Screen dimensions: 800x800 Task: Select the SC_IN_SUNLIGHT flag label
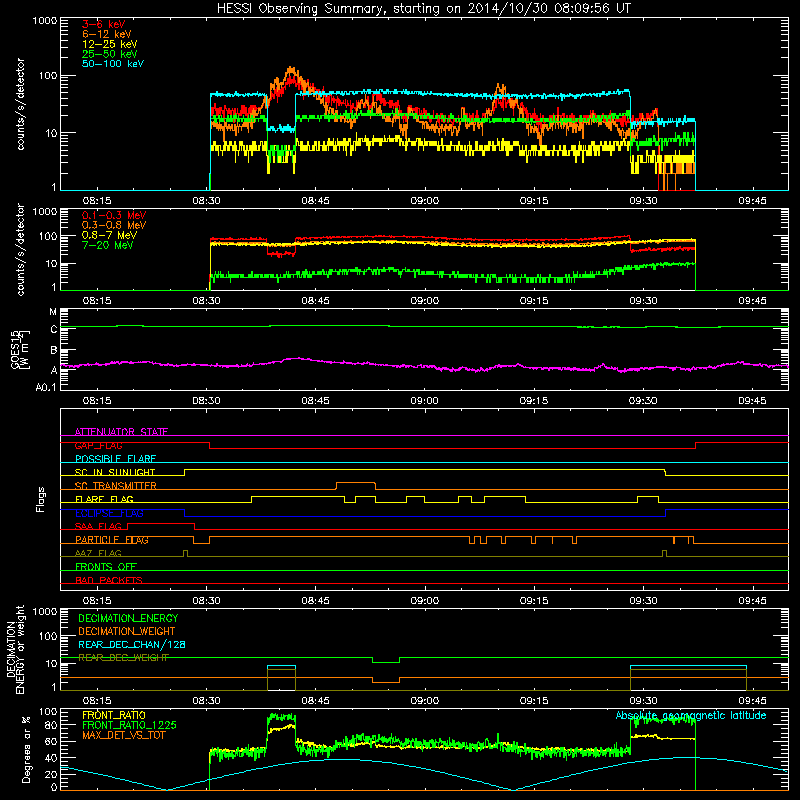tap(115, 472)
